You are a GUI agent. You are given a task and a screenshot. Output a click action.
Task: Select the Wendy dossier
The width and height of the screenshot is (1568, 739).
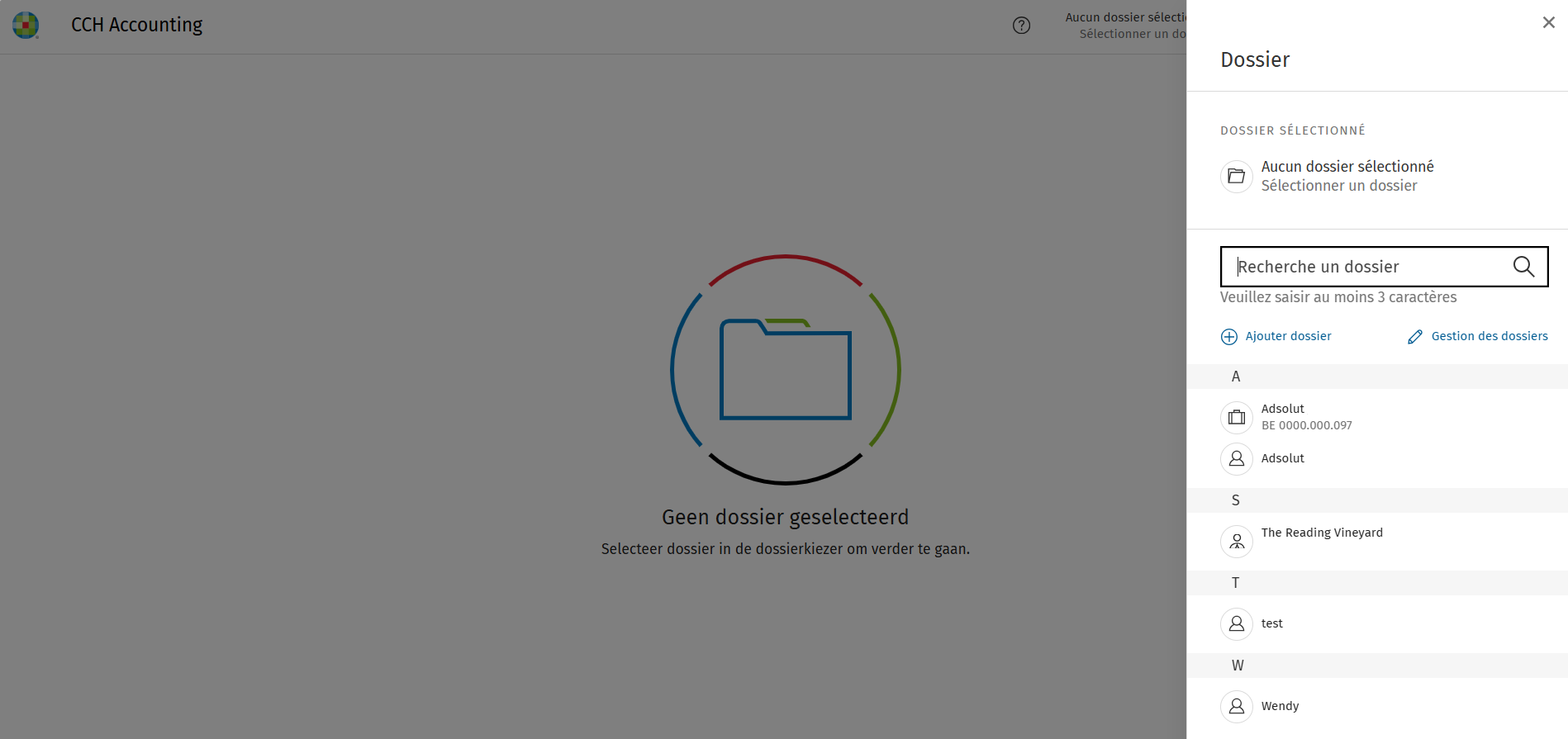tap(1377, 706)
